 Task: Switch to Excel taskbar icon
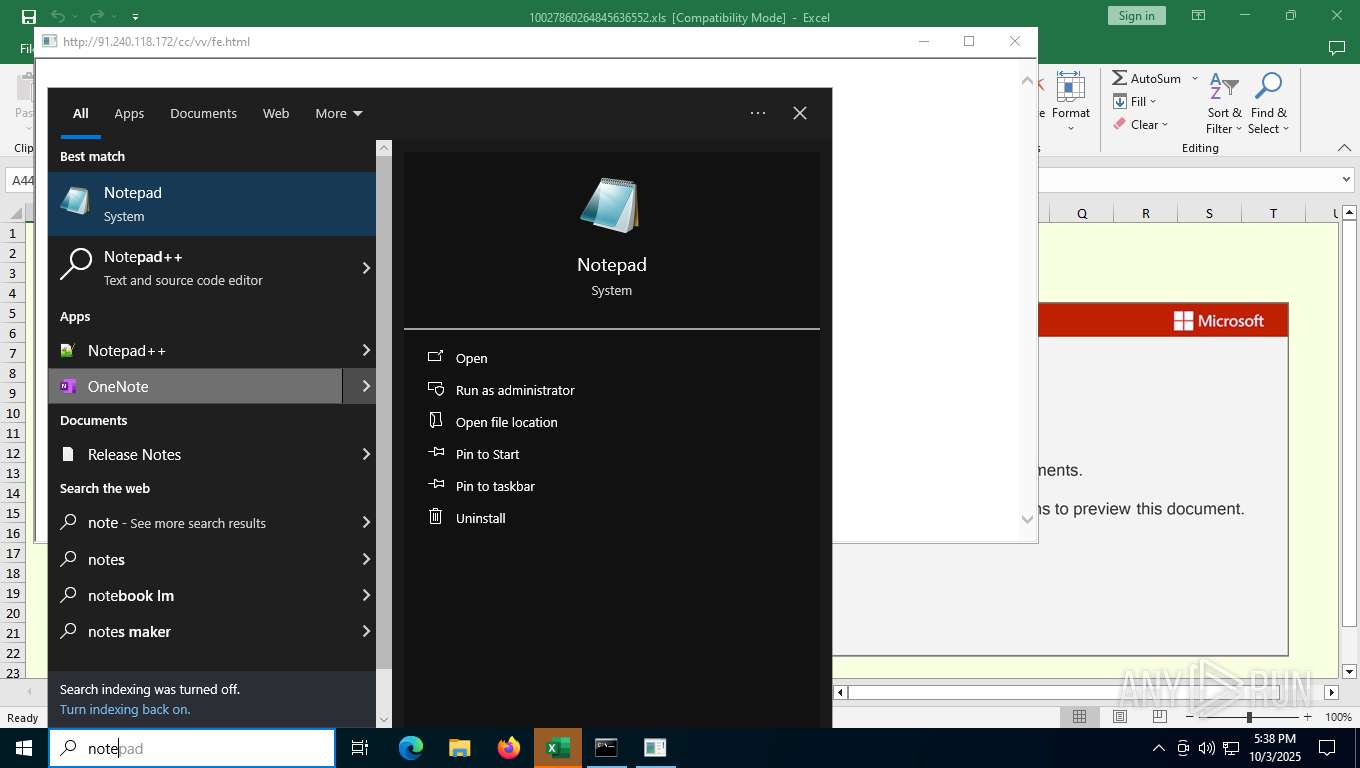pyautogui.click(x=558, y=748)
